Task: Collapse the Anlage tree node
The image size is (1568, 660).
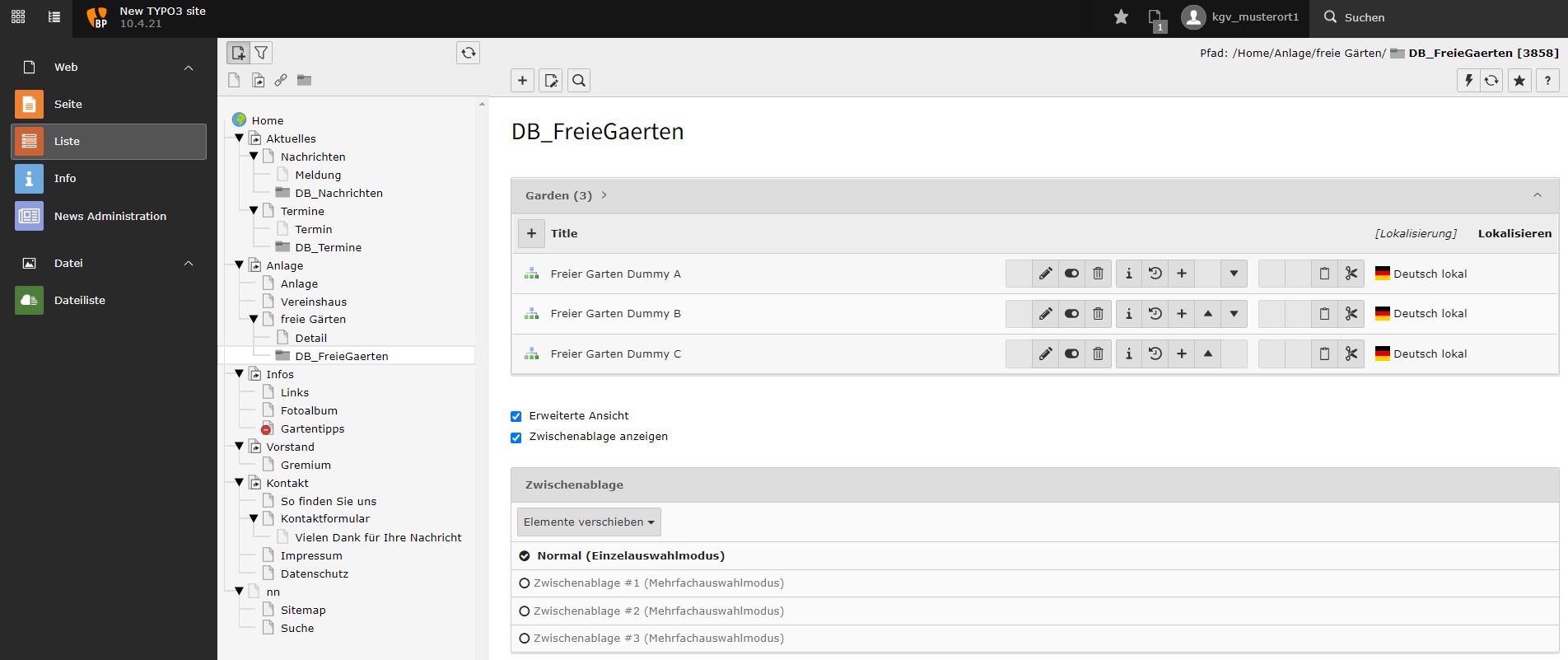Action: click(x=240, y=265)
